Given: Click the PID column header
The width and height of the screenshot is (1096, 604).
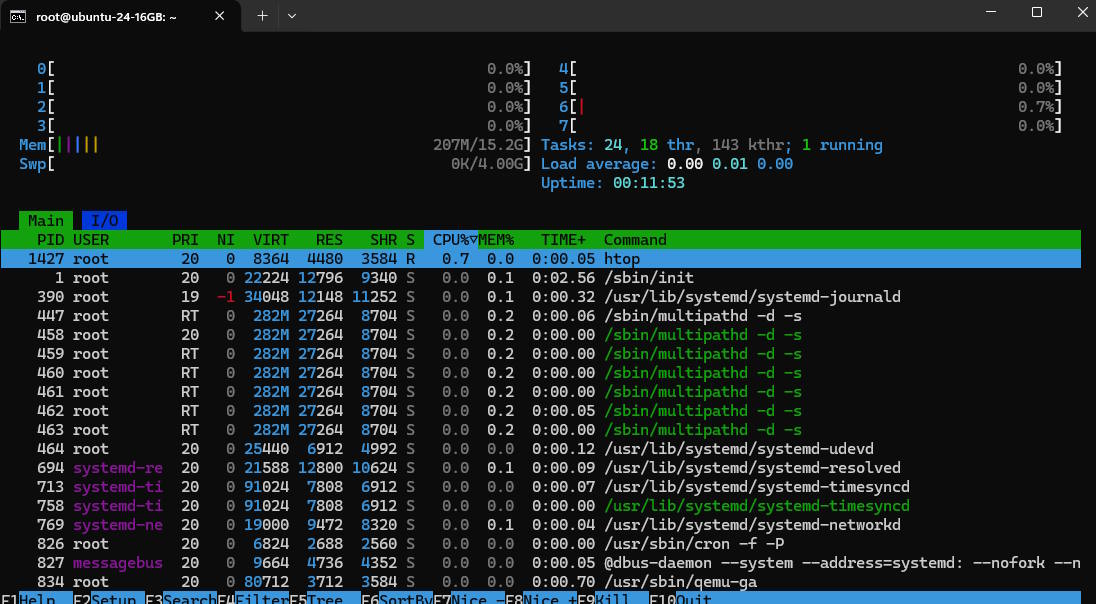Looking at the screenshot, I should [x=50, y=240].
